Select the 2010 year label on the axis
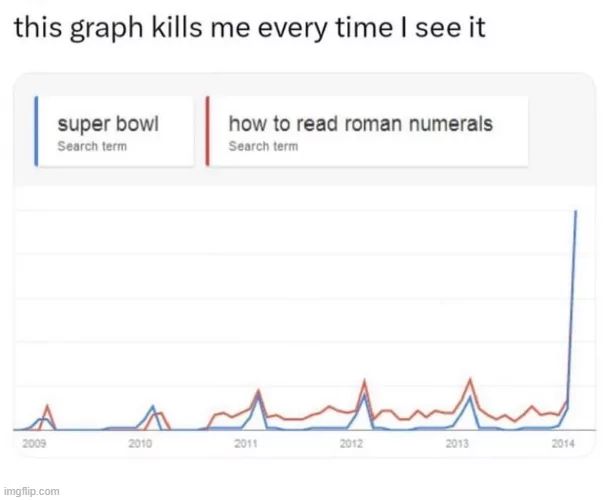The width and height of the screenshot is (608, 500). [139, 441]
